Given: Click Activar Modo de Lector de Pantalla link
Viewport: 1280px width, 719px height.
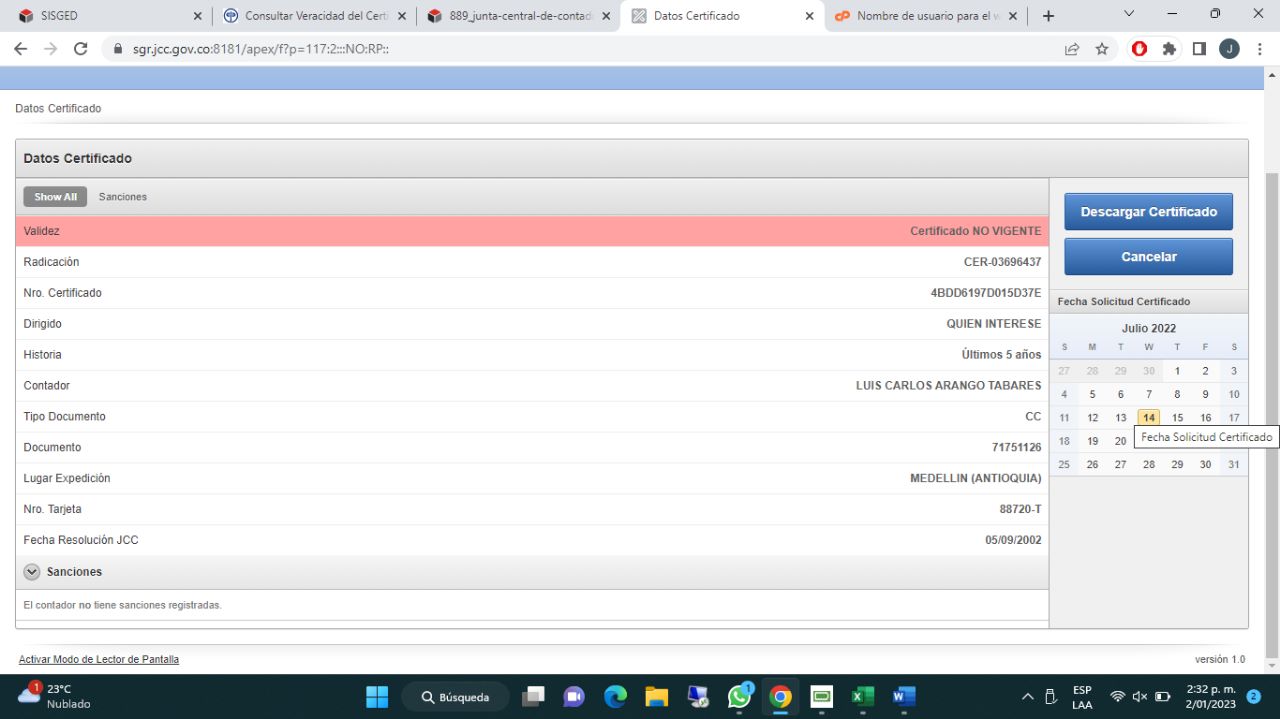Looking at the screenshot, I should click(x=99, y=659).
